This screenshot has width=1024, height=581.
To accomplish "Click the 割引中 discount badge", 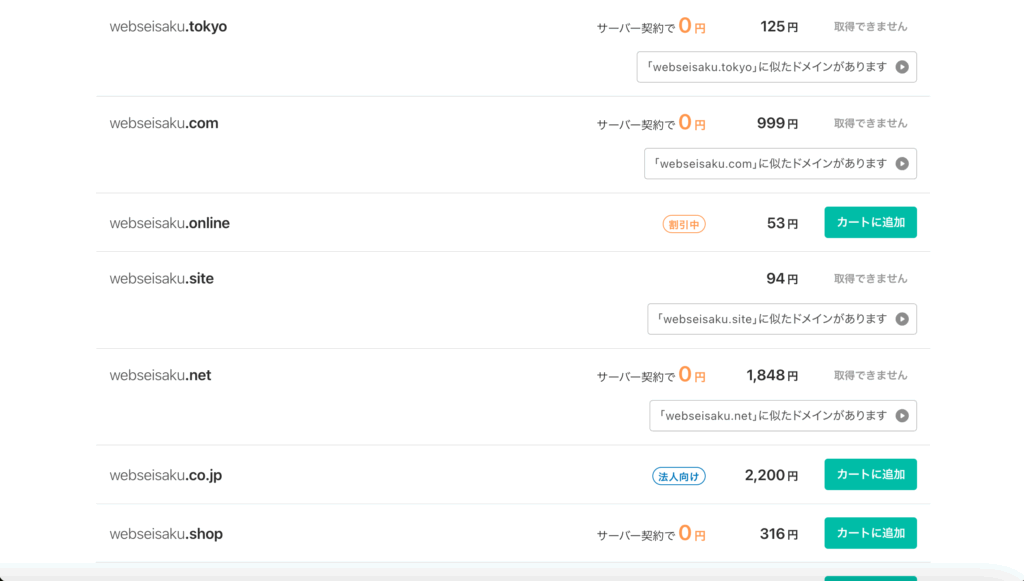I will (684, 225).
